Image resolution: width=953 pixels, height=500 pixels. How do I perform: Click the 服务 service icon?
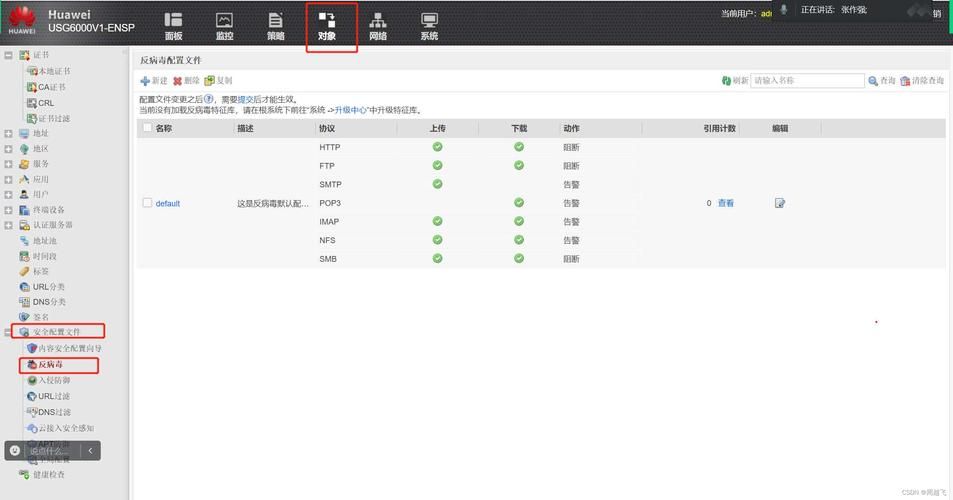click(24, 164)
